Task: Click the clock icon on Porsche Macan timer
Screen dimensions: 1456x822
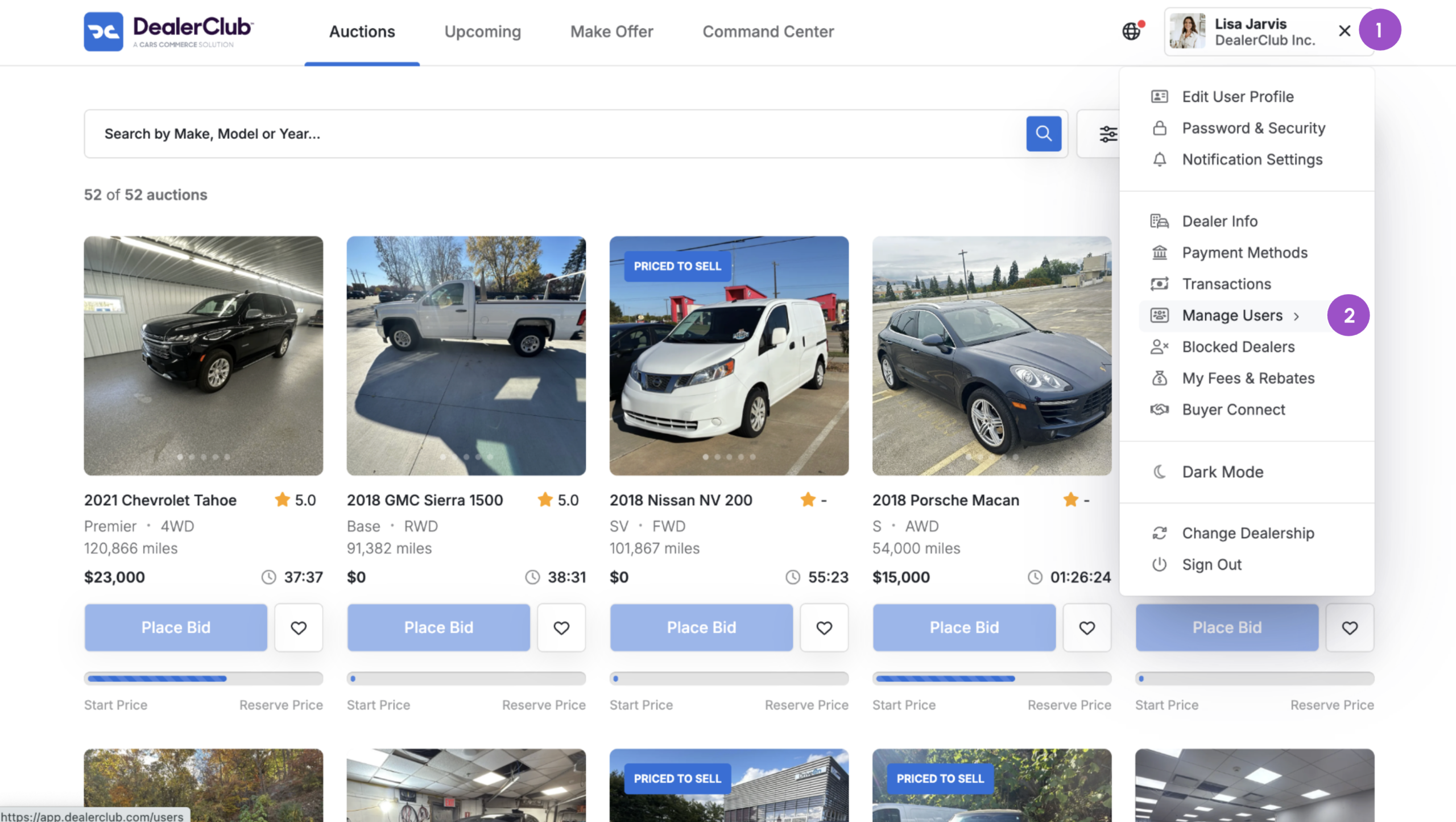Action: [x=1035, y=577]
